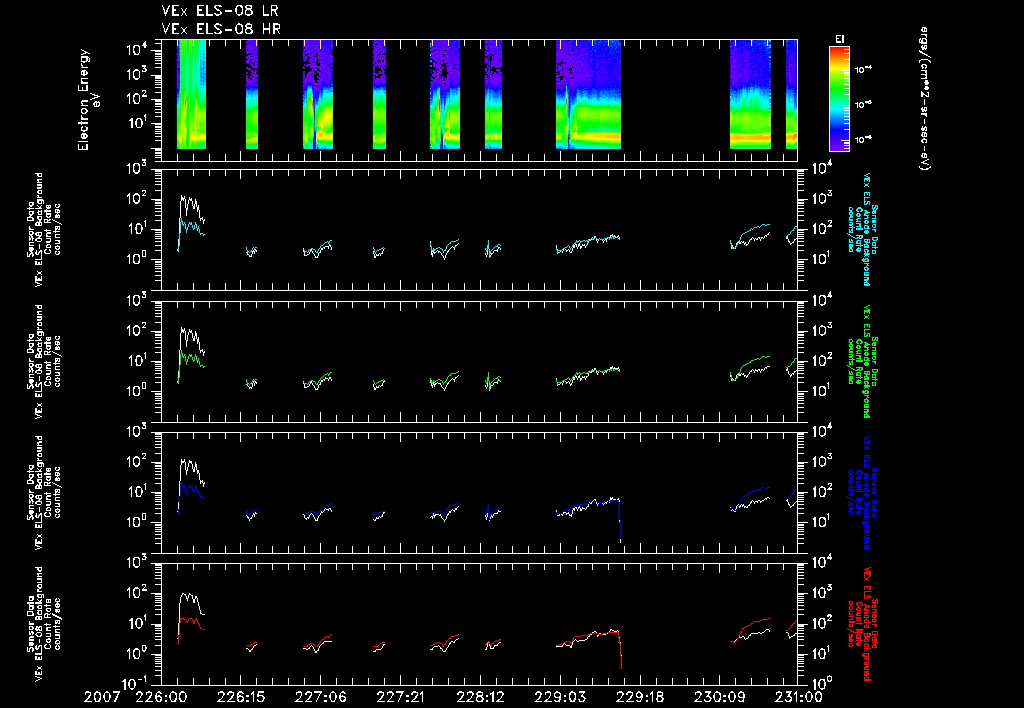Click the left axis label of the green-trace panel
The width and height of the screenshot is (1024, 708).
[x=44, y=361]
